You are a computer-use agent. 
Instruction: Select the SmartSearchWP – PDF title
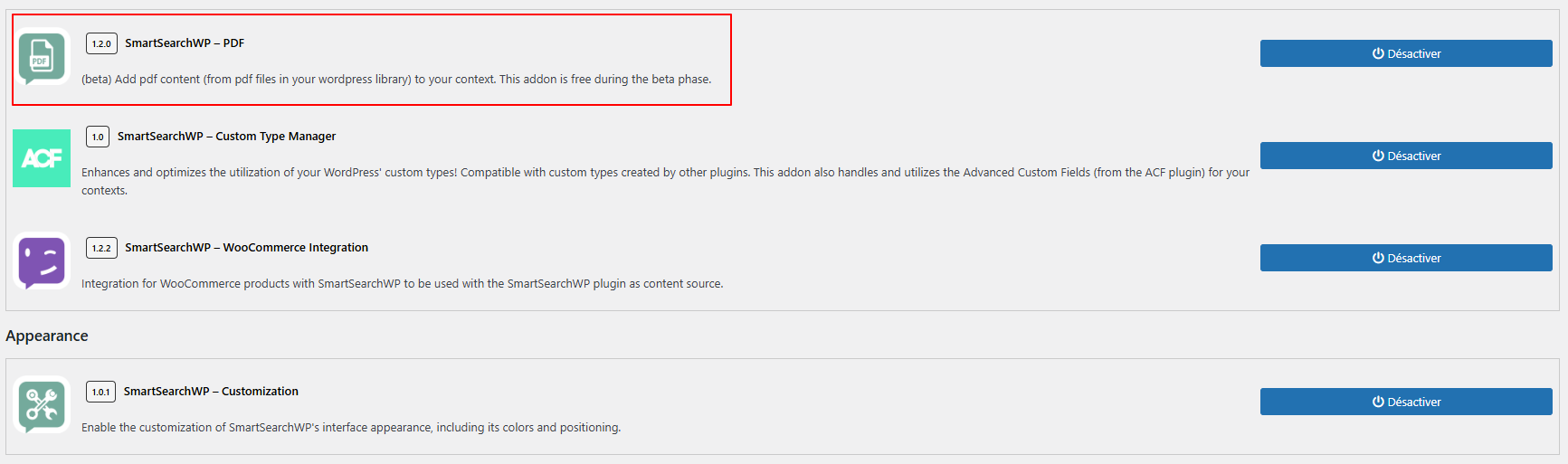pyautogui.click(x=185, y=43)
